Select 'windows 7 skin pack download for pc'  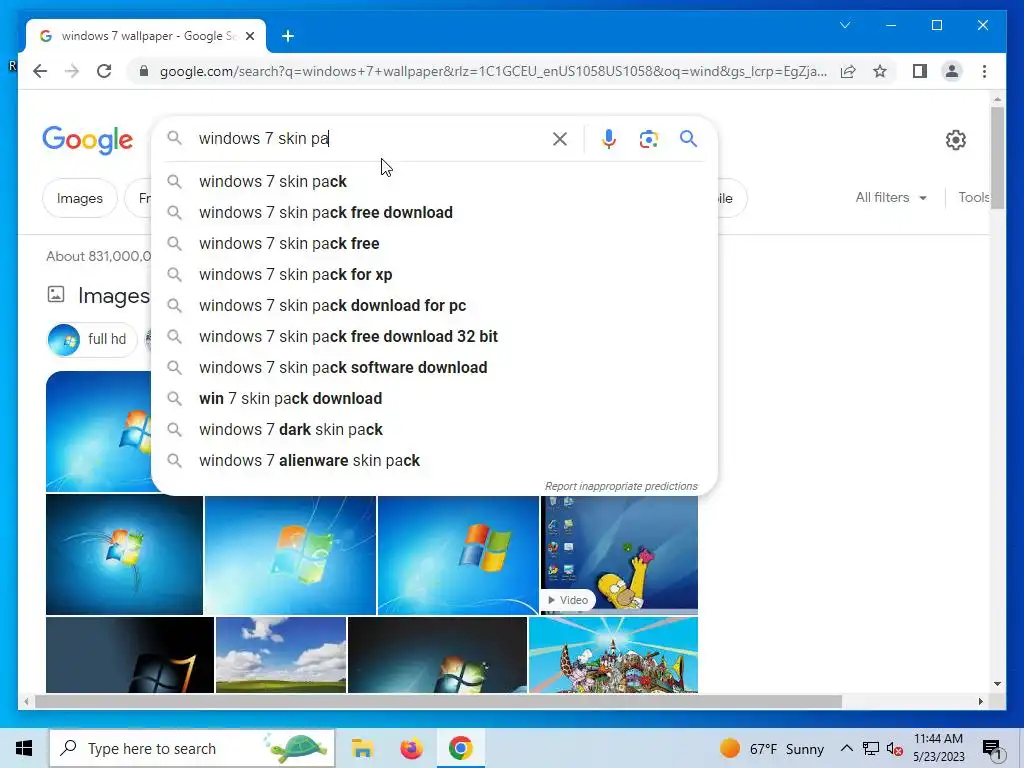pyautogui.click(x=434, y=306)
